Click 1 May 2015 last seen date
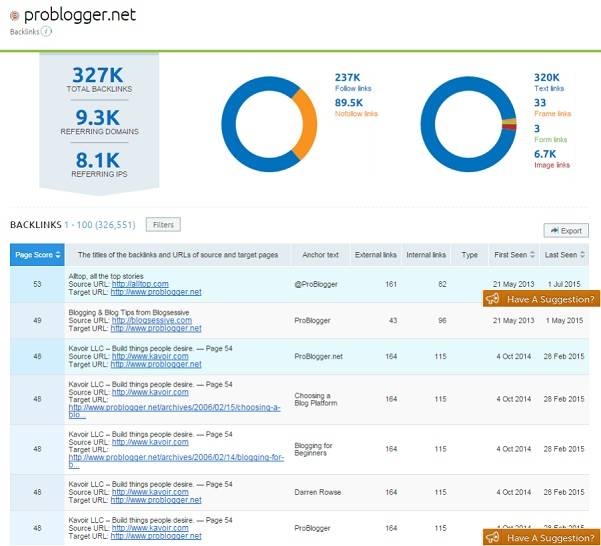 tap(564, 320)
